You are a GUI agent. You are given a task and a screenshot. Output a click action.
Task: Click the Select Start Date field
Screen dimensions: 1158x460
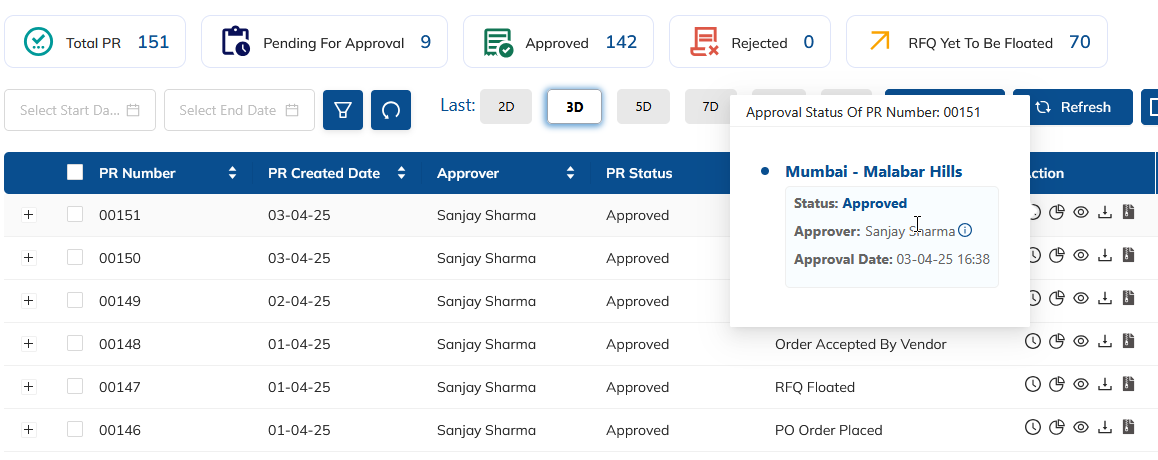[x=80, y=110]
